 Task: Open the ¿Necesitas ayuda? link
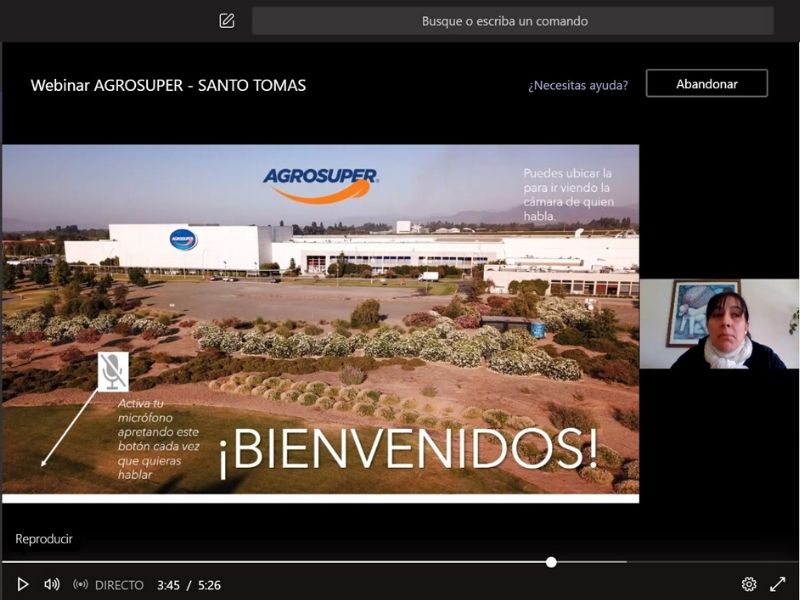(578, 85)
